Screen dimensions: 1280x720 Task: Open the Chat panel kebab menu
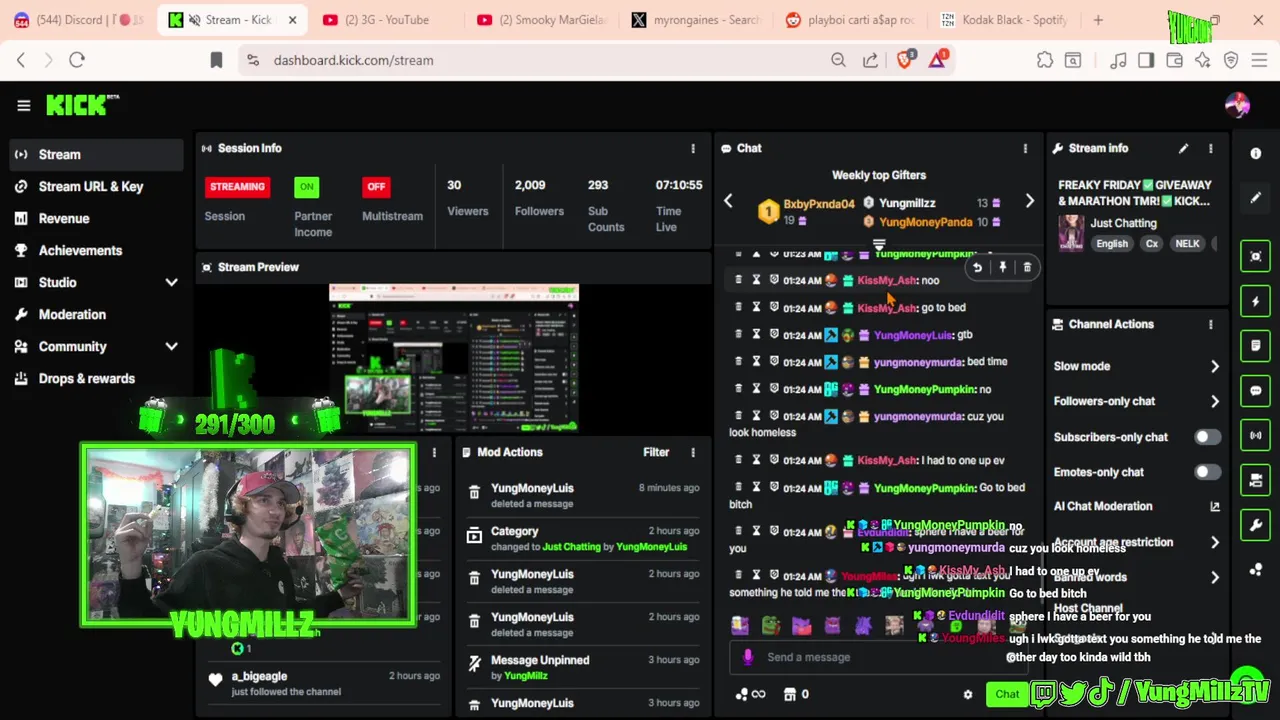1025,148
